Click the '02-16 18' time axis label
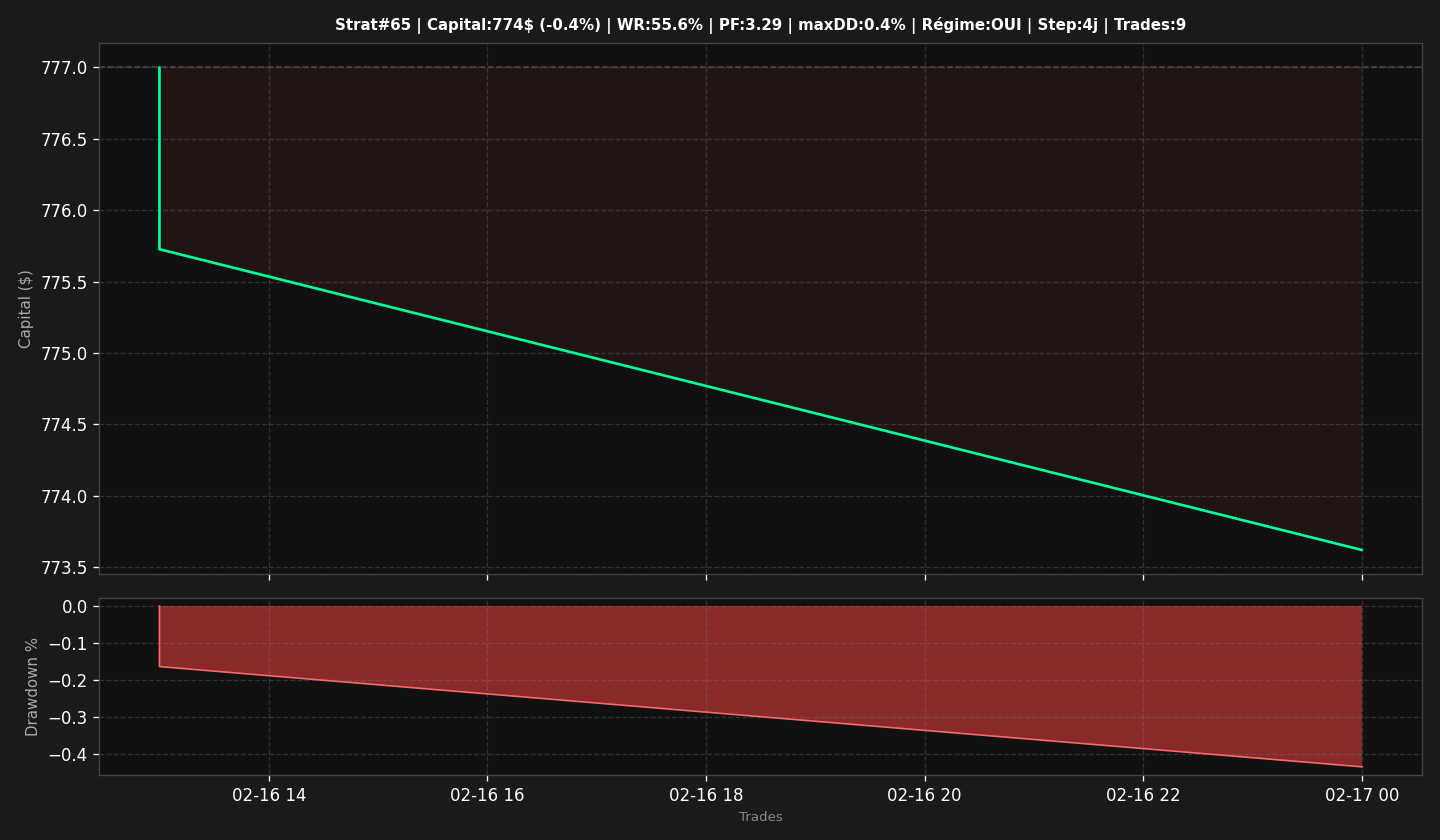 pos(706,795)
